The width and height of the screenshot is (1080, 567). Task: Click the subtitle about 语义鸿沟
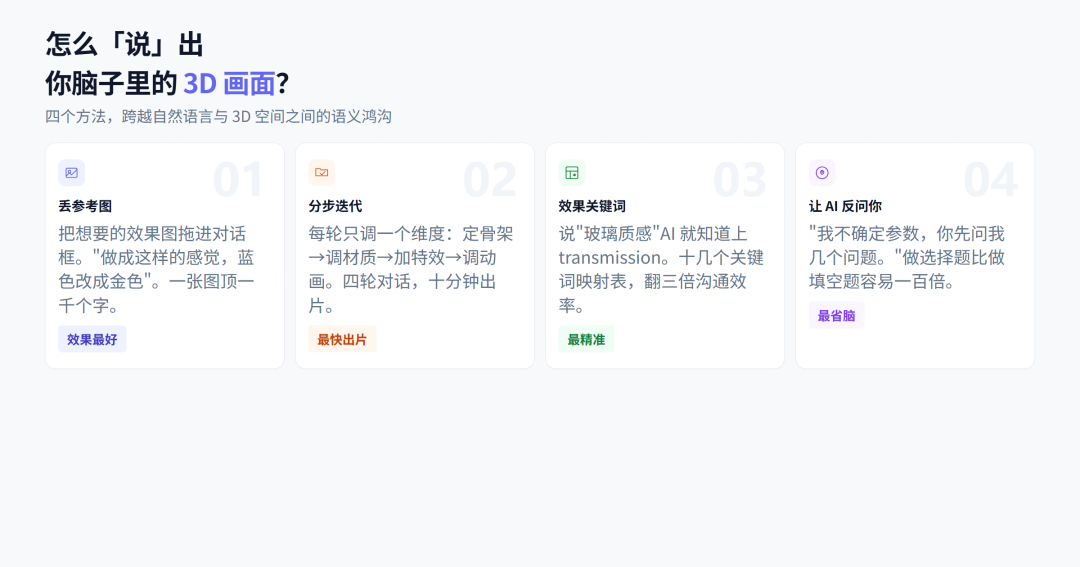point(218,116)
